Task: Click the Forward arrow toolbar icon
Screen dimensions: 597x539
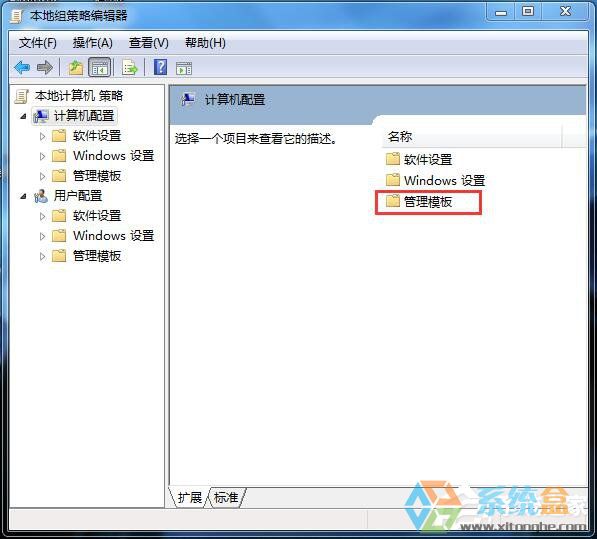Action: pyautogui.click(x=45, y=68)
